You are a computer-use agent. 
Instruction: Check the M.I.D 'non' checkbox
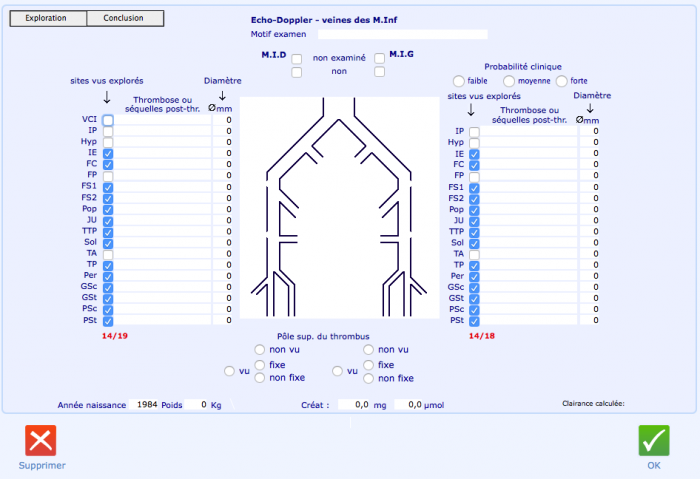(x=296, y=72)
